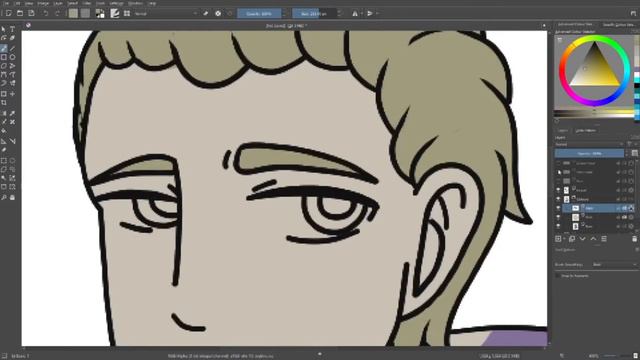
Task: Select the Bezier Curve tool
Action: (x=4, y=75)
